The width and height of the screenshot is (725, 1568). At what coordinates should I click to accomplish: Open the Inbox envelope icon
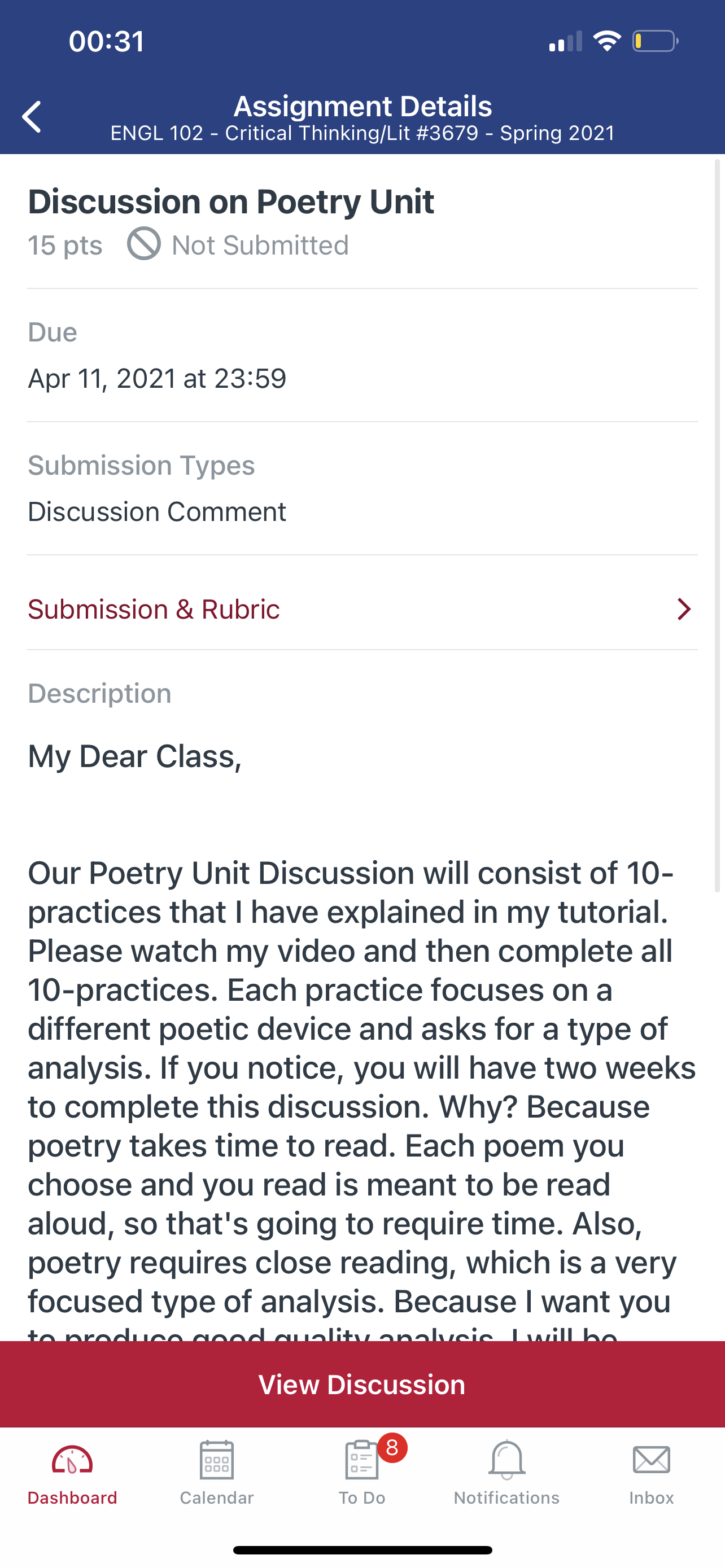[652, 1460]
